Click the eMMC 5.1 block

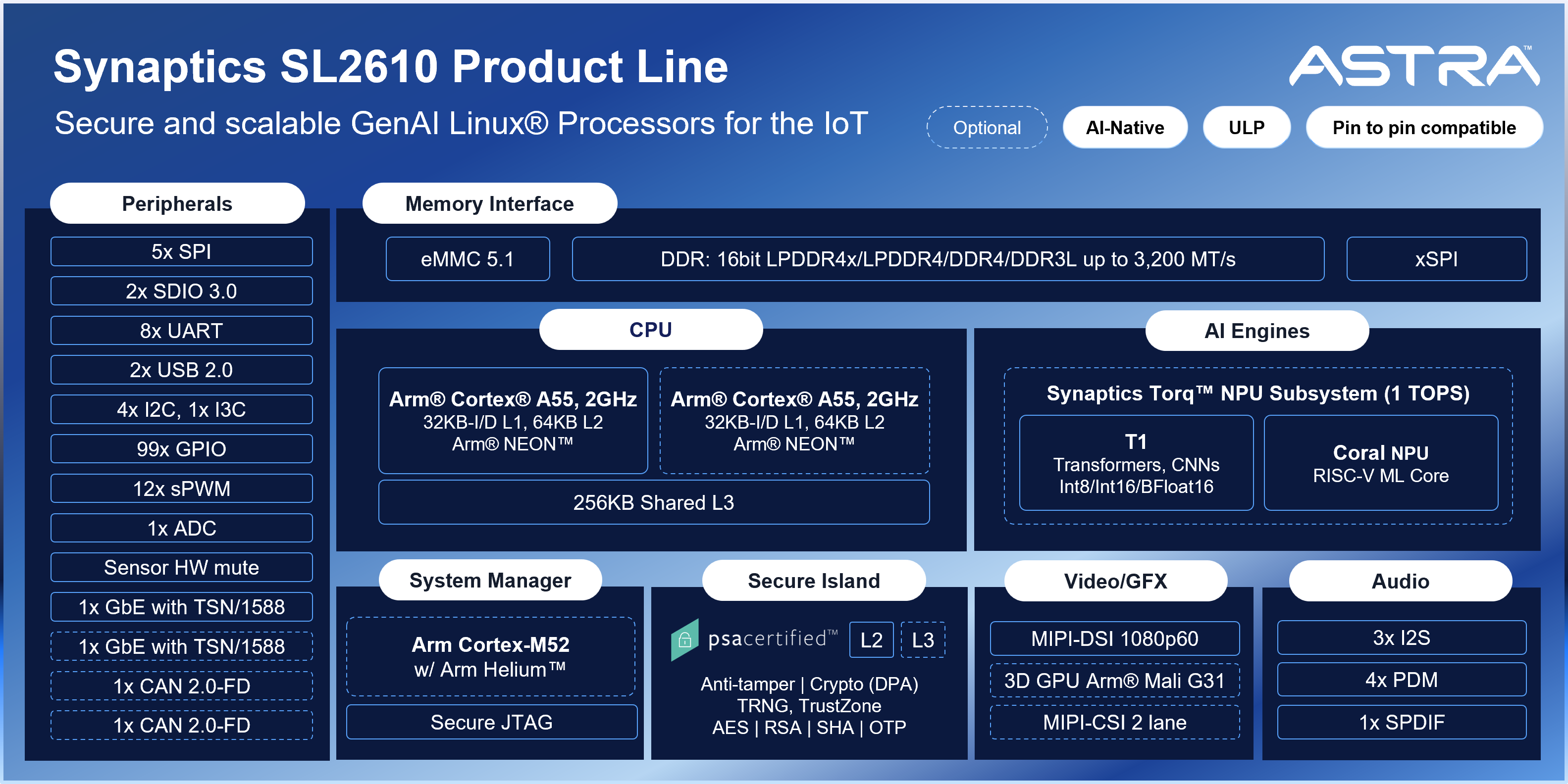(468, 259)
